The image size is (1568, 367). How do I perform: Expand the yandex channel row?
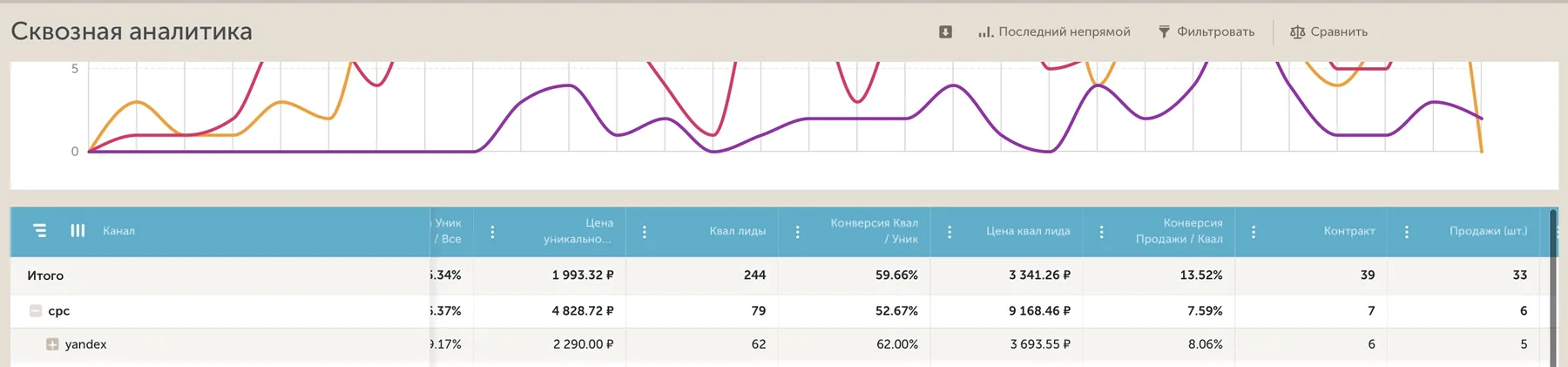[x=52, y=344]
